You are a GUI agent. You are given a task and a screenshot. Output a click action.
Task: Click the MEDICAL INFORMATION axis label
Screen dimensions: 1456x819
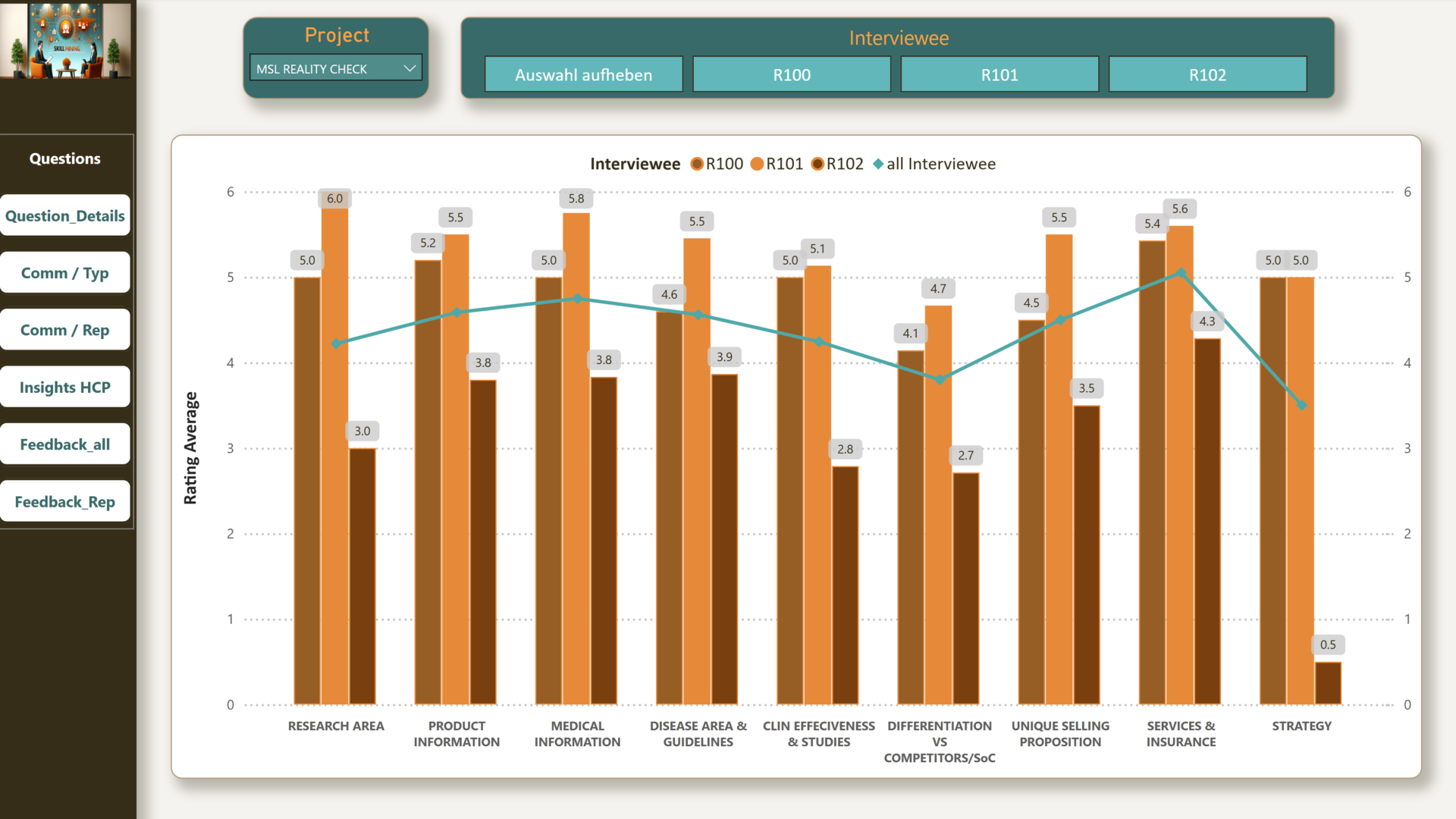pyautogui.click(x=577, y=734)
